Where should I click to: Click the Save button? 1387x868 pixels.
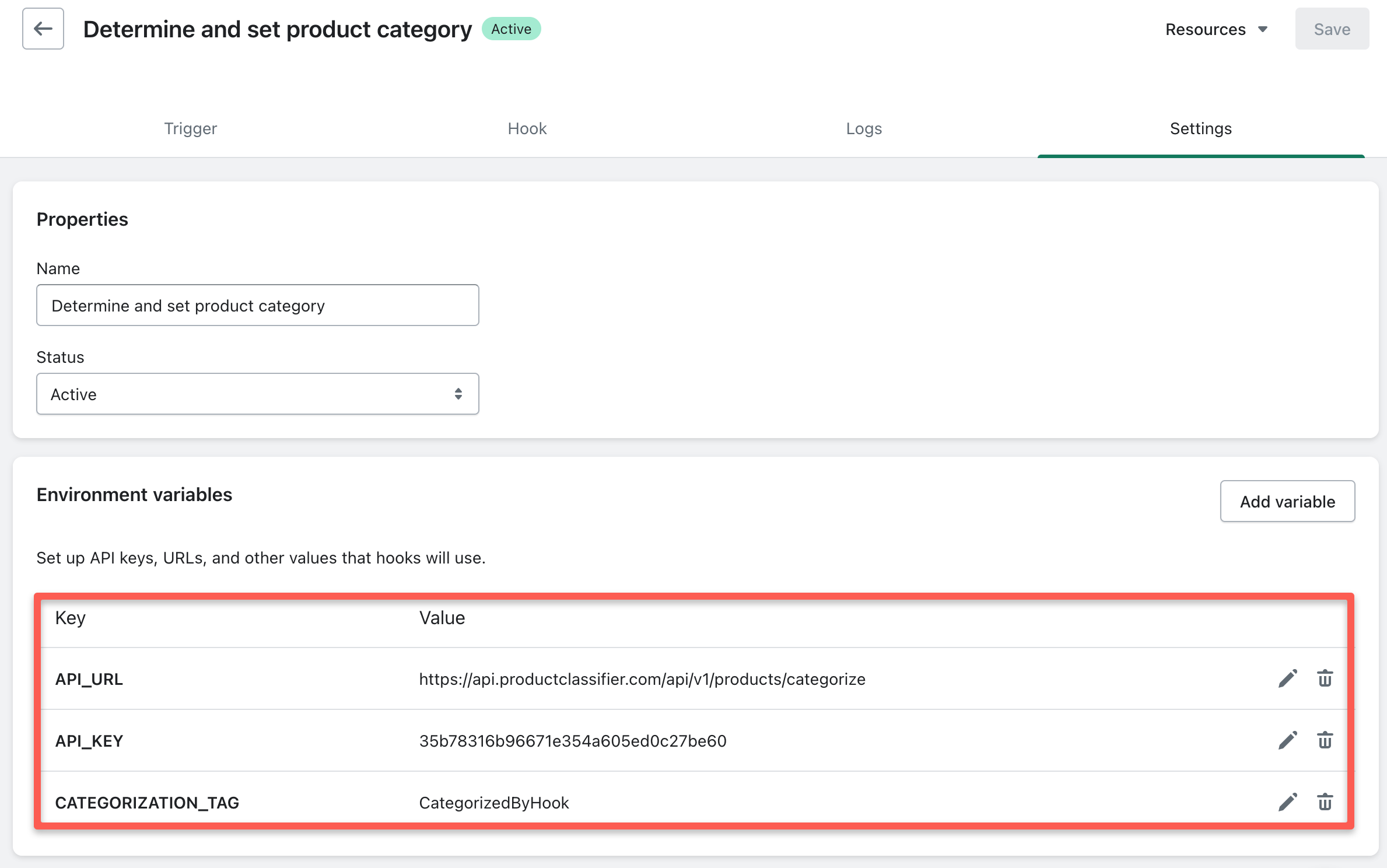(1332, 29)
